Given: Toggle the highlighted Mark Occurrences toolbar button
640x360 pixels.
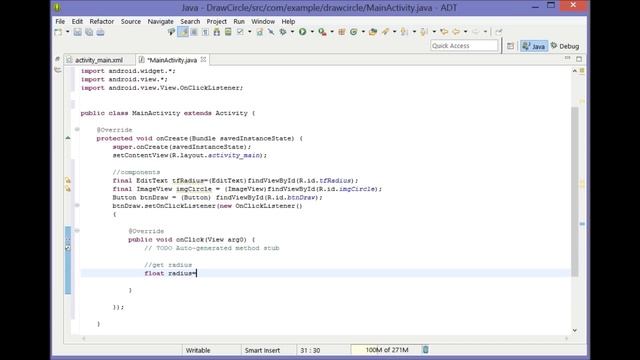Looking at the screenshot, I should pyautogui.click(x=183, y=32).
